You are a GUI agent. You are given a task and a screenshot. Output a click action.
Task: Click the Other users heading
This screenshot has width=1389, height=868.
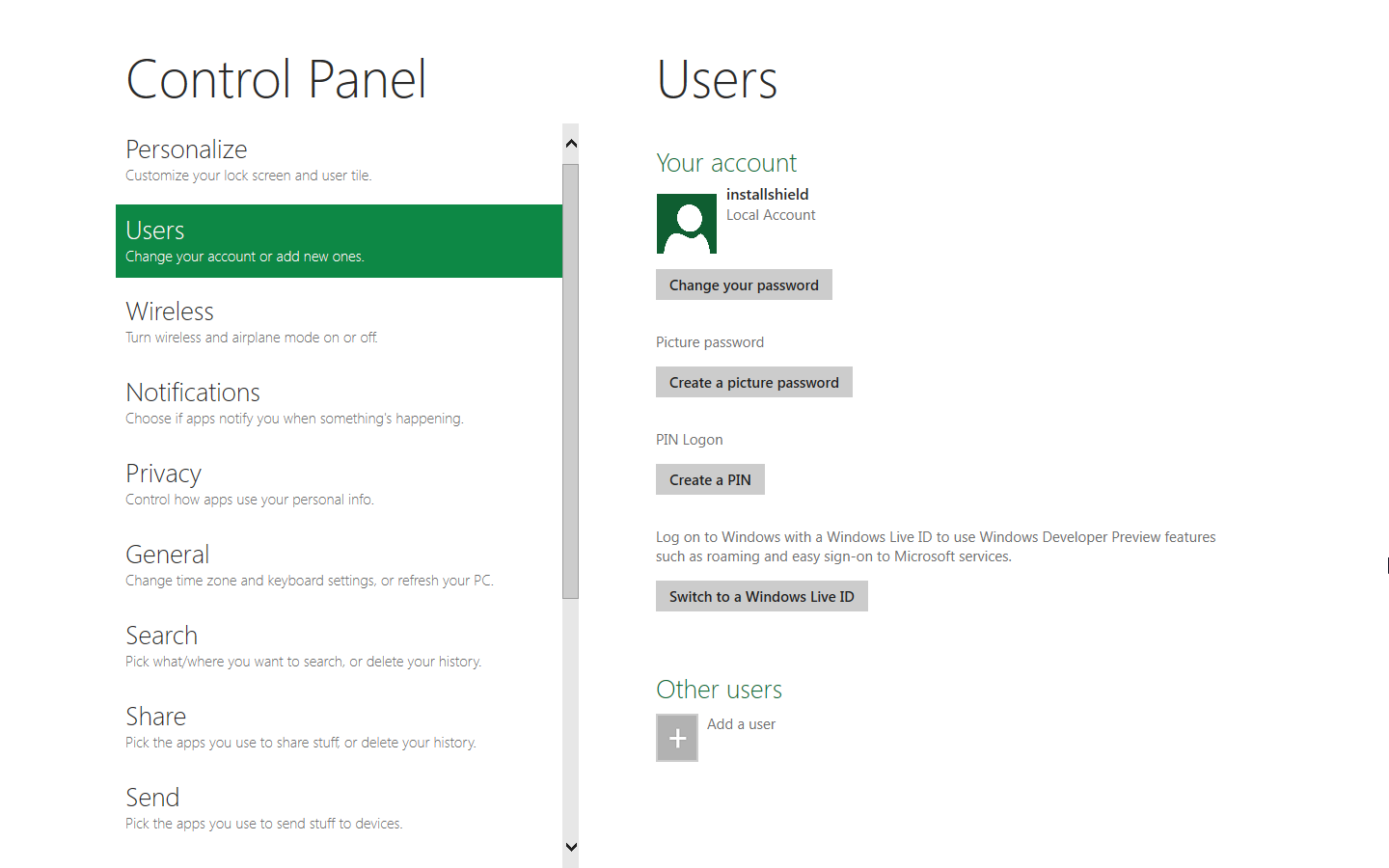tap(719, 690)
